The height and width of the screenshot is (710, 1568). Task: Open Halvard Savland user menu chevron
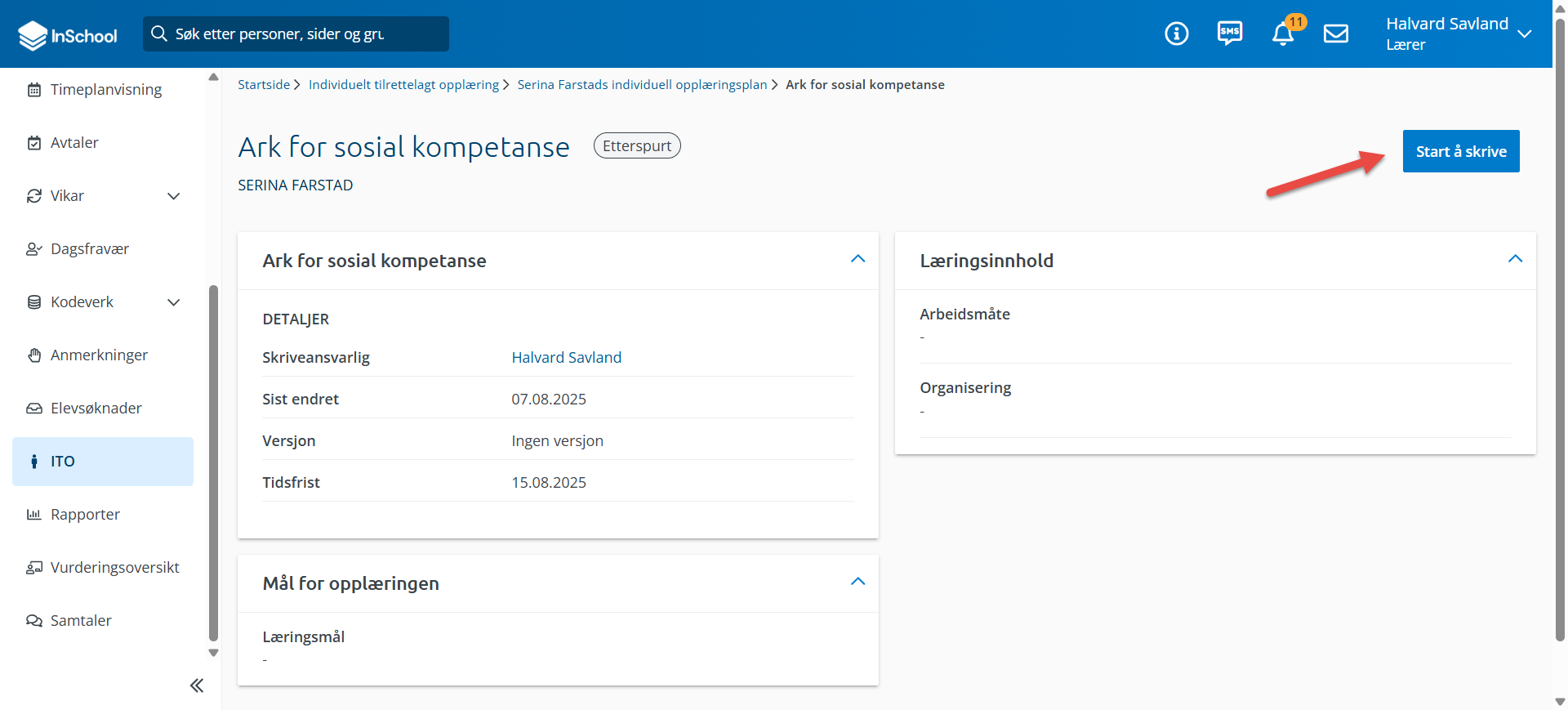click(x=1524, y=33)
